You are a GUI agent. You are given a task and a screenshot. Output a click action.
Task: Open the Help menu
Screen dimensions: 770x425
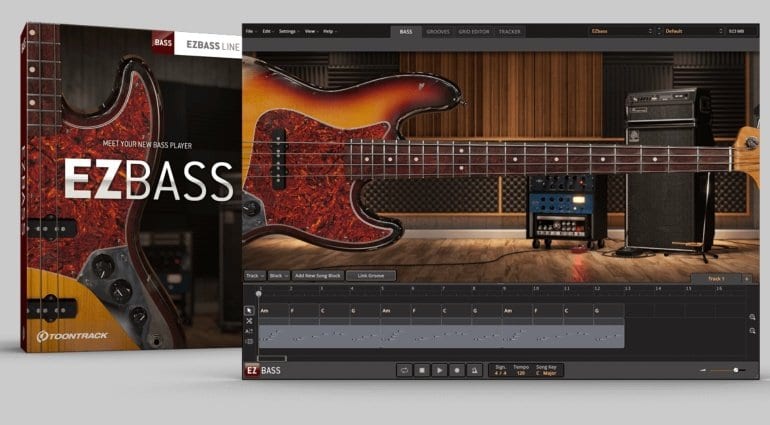click(x=329, y=31)
